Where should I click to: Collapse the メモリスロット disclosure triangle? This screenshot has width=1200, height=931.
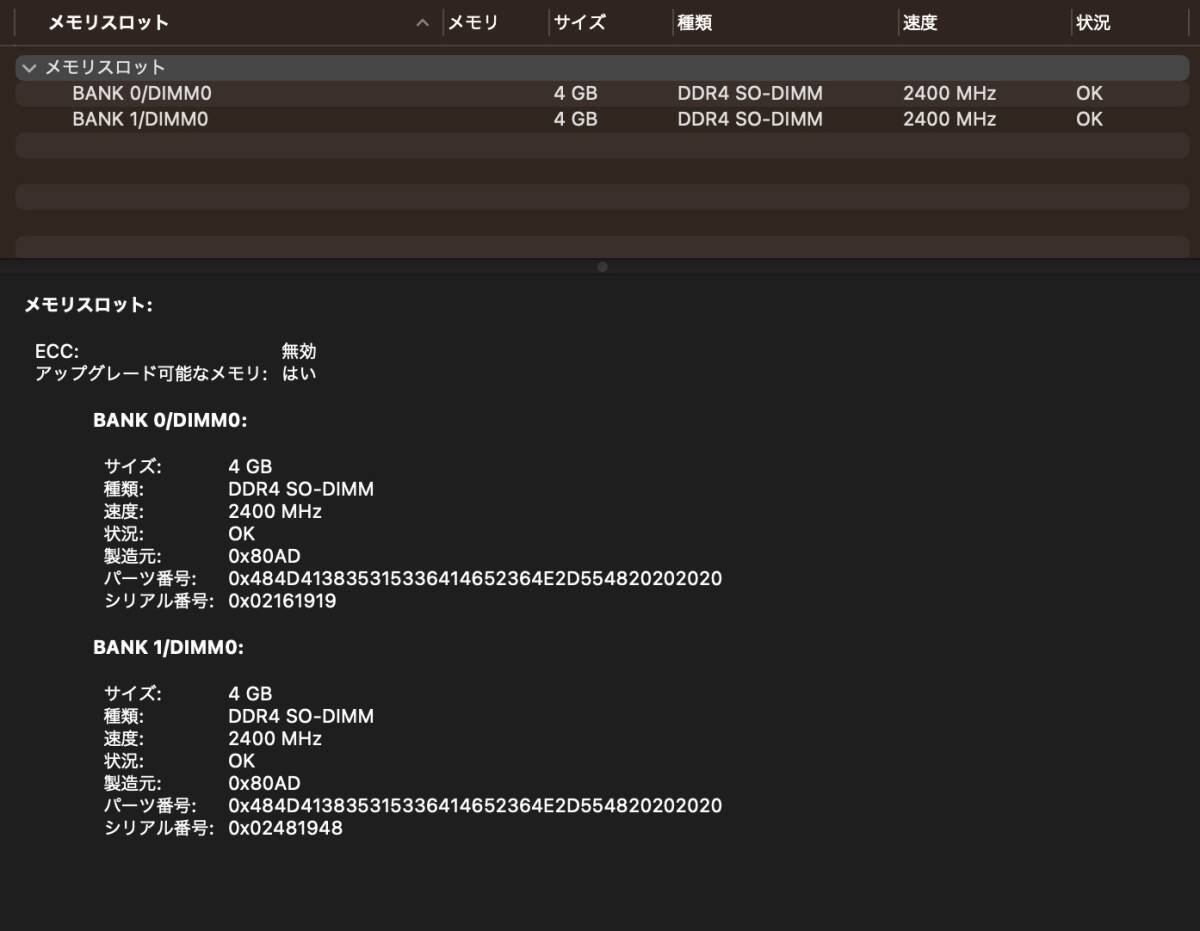pos(29,68)
